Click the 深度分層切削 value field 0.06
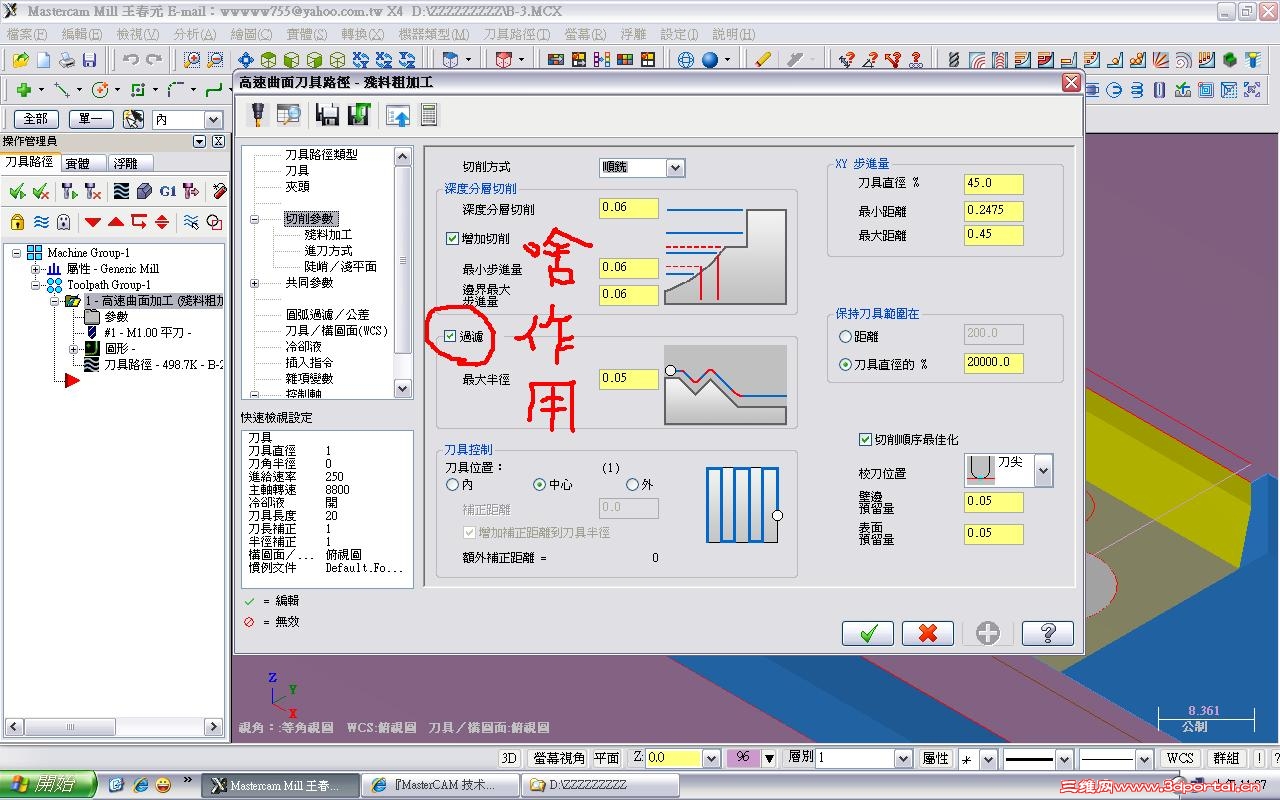1280x800 pixels. [x=630, y=208]
